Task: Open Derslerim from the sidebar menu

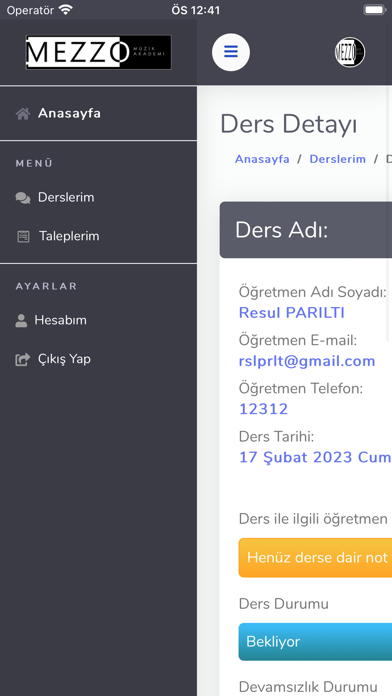Action: 66,197
